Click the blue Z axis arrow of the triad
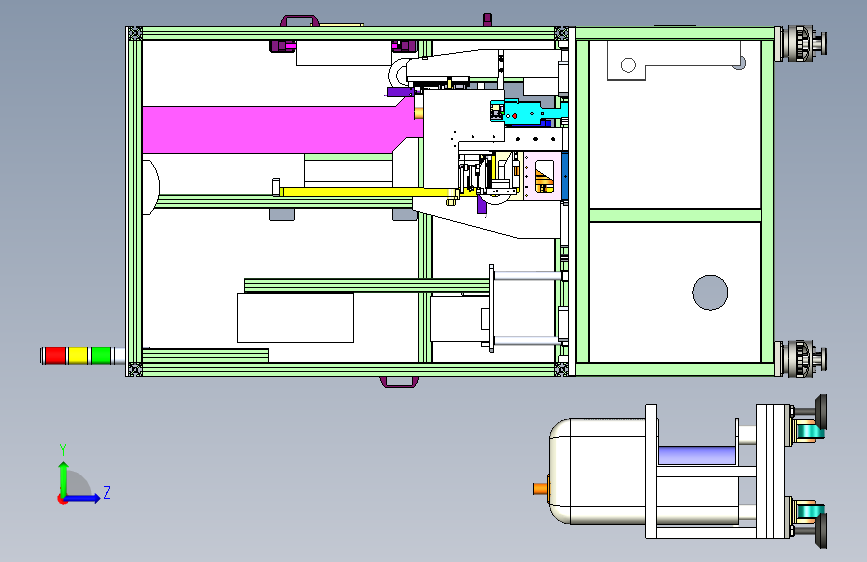The image size is (867, 562). pyautogui.click(x=83, y=498)
